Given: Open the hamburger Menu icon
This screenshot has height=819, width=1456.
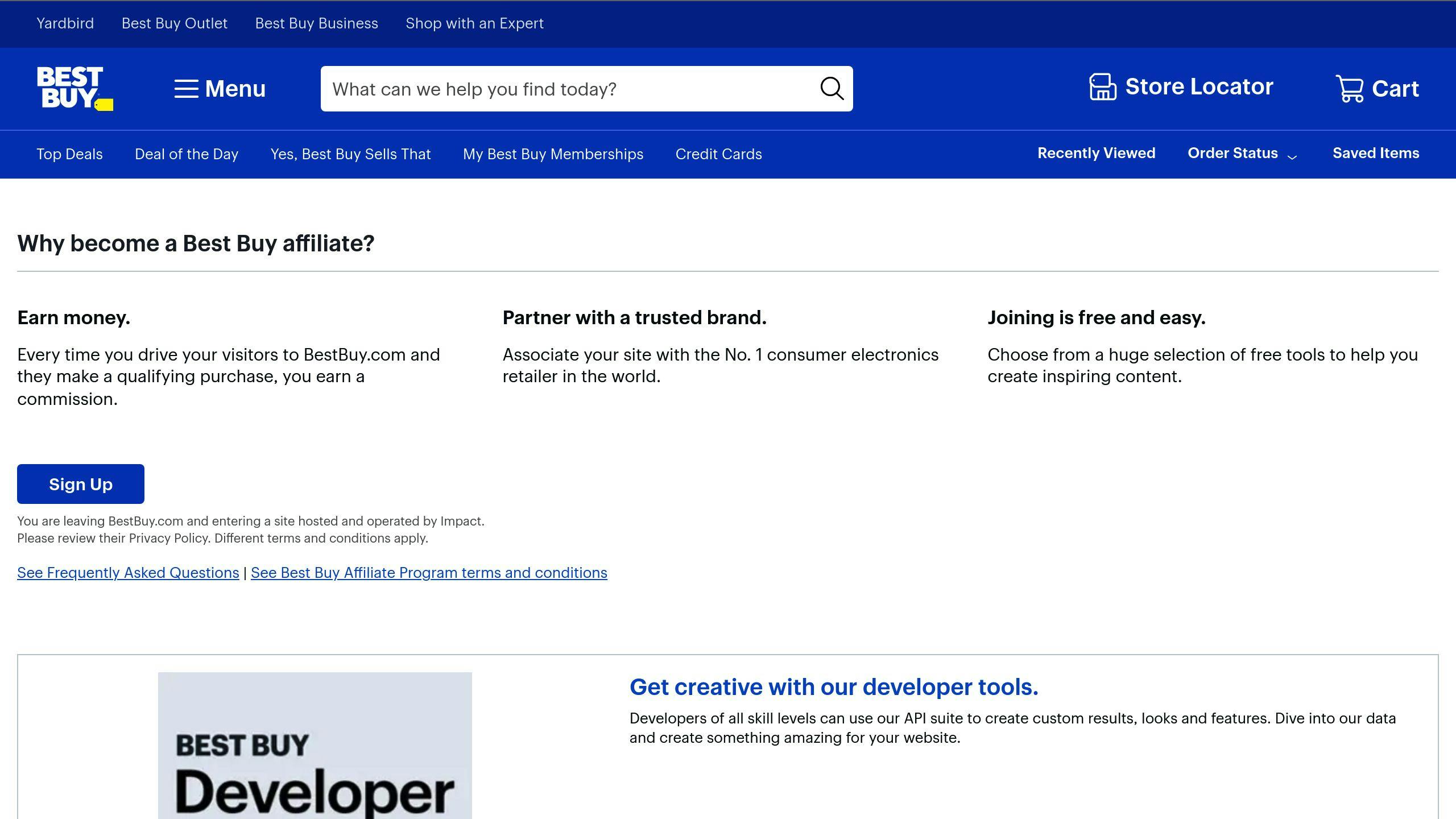Looking at the screenshot, I should click(x=186, y=89).
